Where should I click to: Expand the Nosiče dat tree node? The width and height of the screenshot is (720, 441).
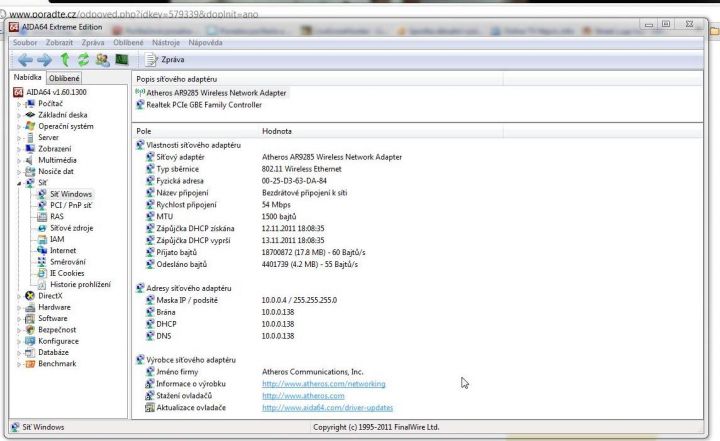[19, 172]
